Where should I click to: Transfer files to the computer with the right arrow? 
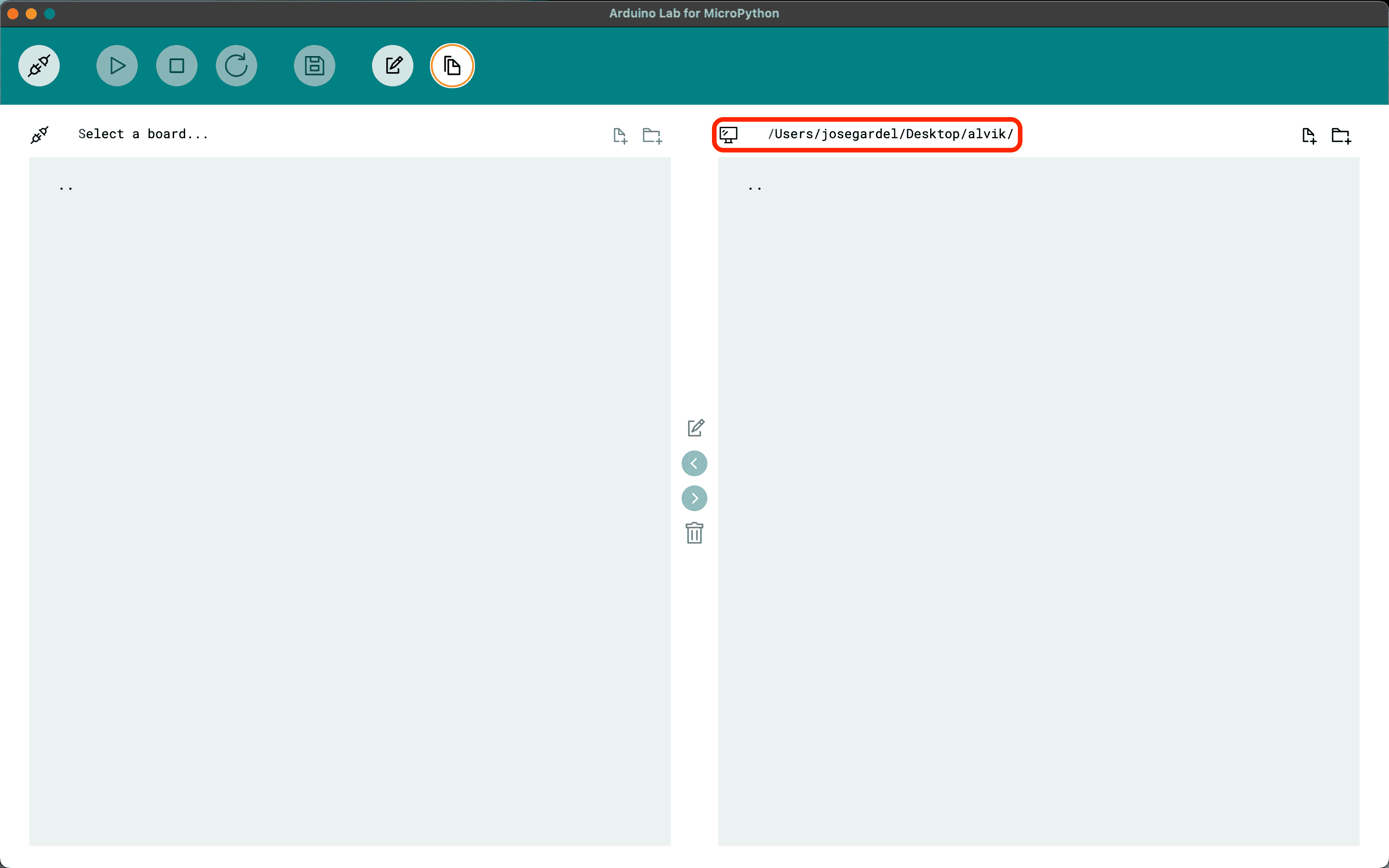click(x=694, y=498)
